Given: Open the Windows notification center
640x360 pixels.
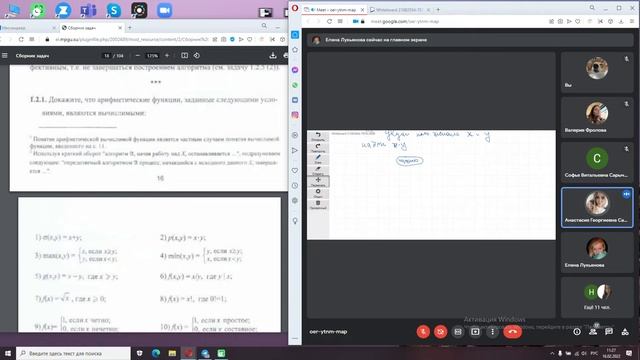Looking at the screenshot, I should (x=629, y=353).
